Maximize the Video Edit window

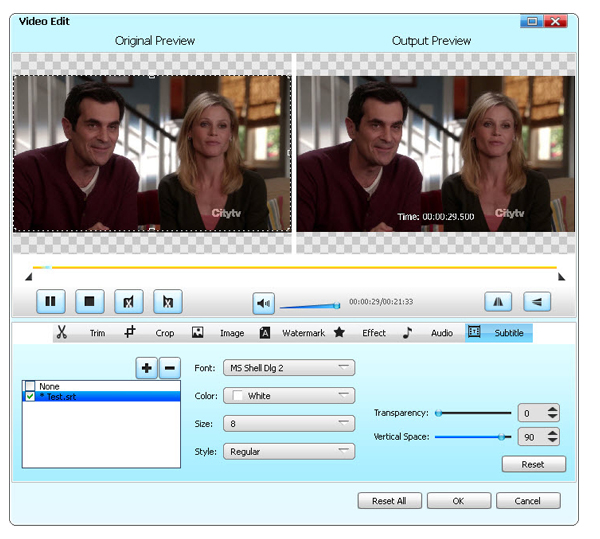tap(532, 21)
